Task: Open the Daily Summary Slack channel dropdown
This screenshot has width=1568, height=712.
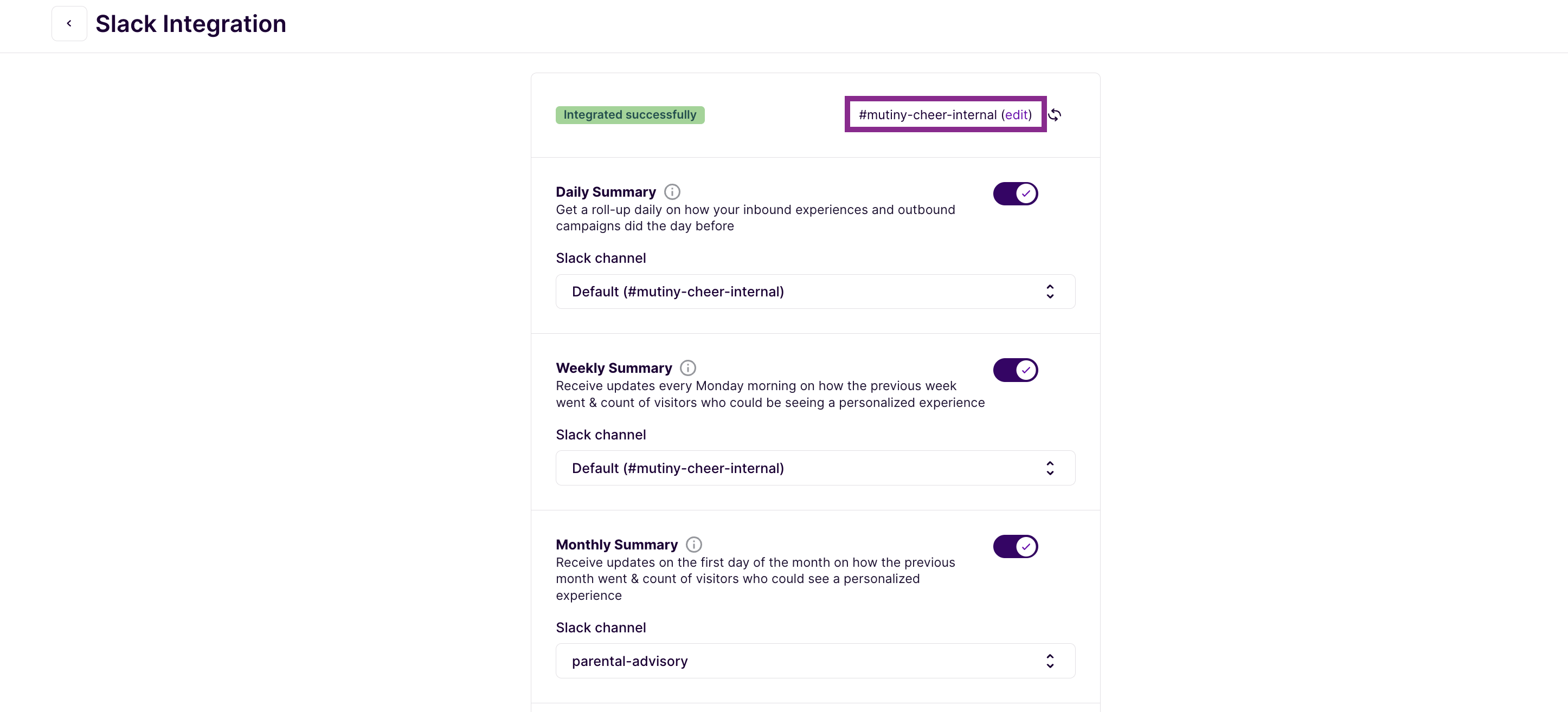Action: (815, 292)
